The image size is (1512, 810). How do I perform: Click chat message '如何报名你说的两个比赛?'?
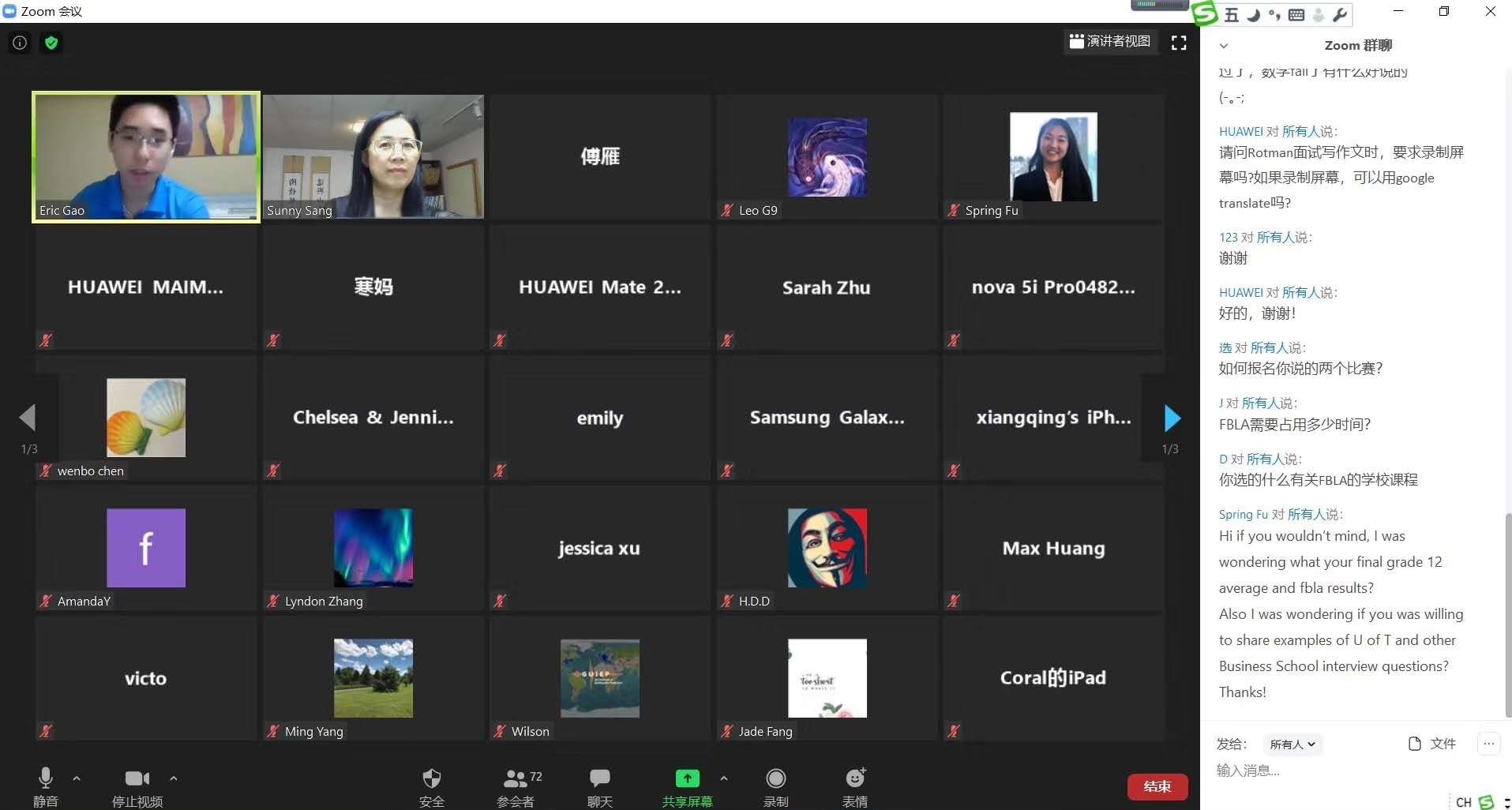pos(1300,369)
